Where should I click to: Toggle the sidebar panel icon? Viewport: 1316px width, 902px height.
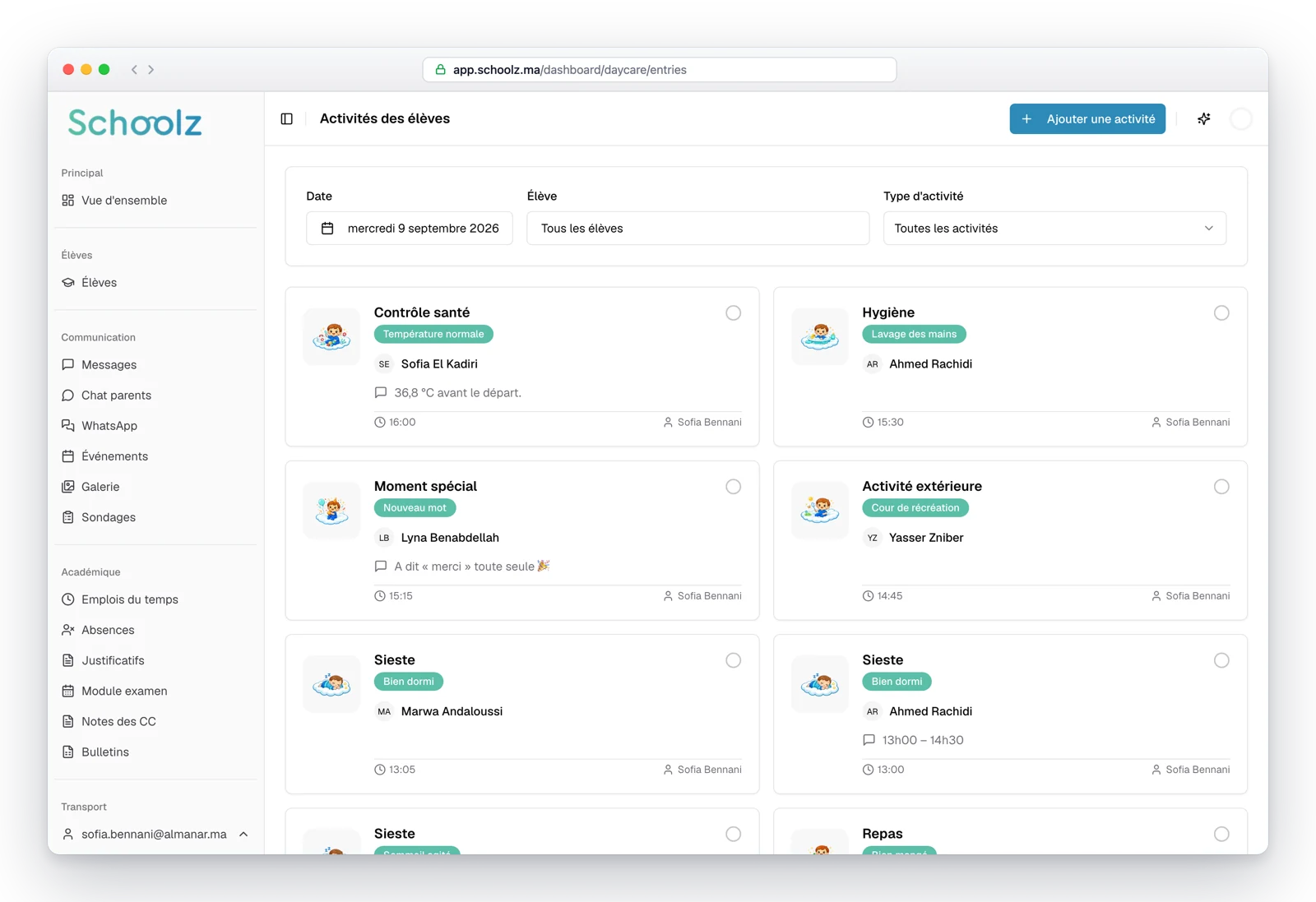pyautogui.click(x=286, y=119)
